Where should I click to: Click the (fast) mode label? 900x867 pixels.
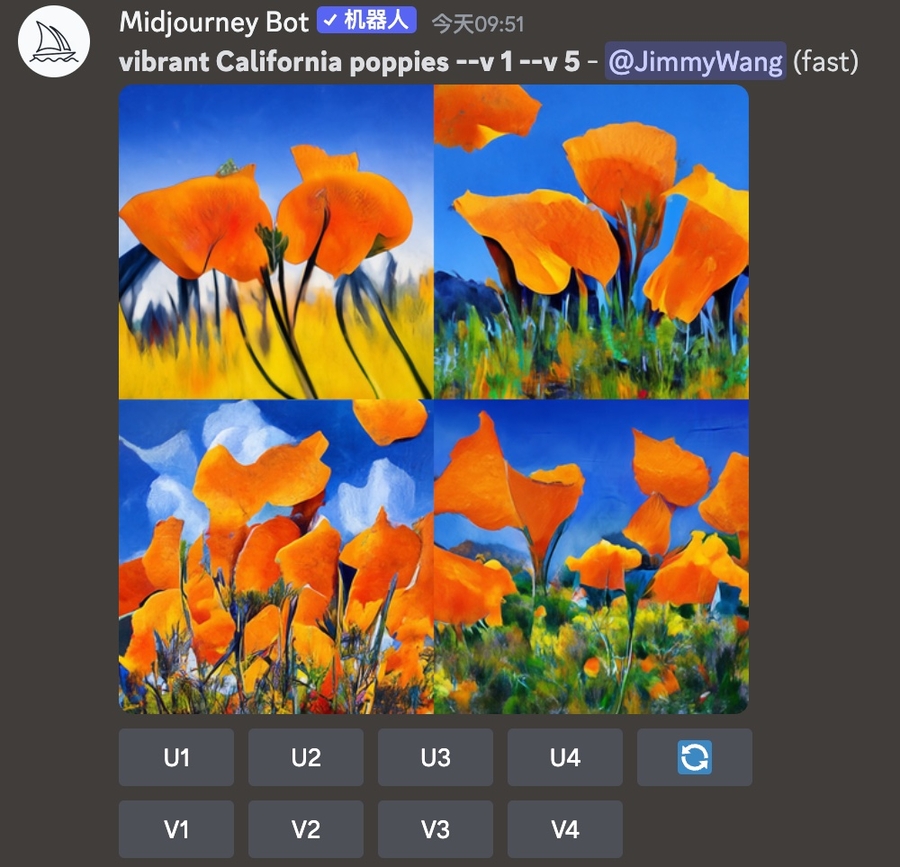[825, 61]
